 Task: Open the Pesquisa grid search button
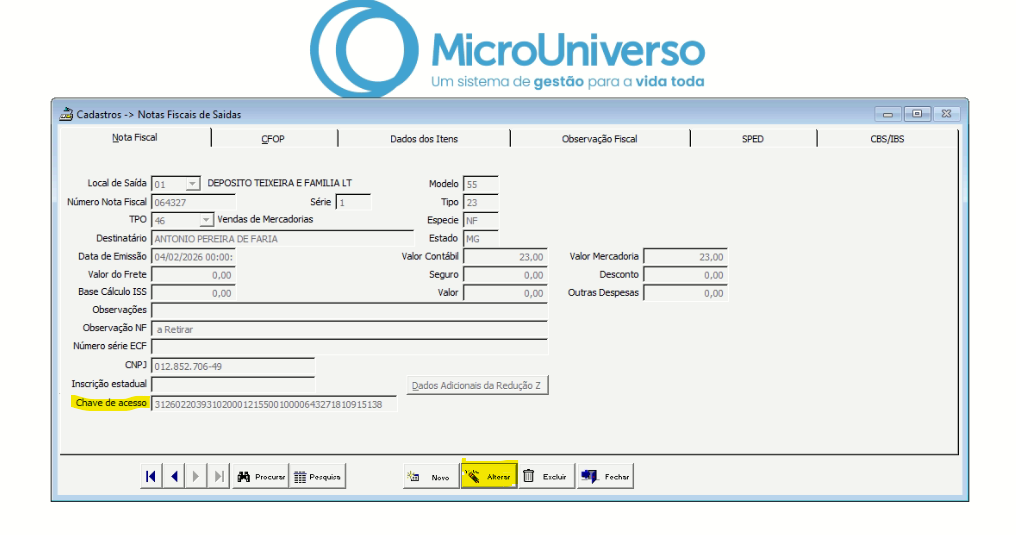pyautogui.click(x=317, y=477)
